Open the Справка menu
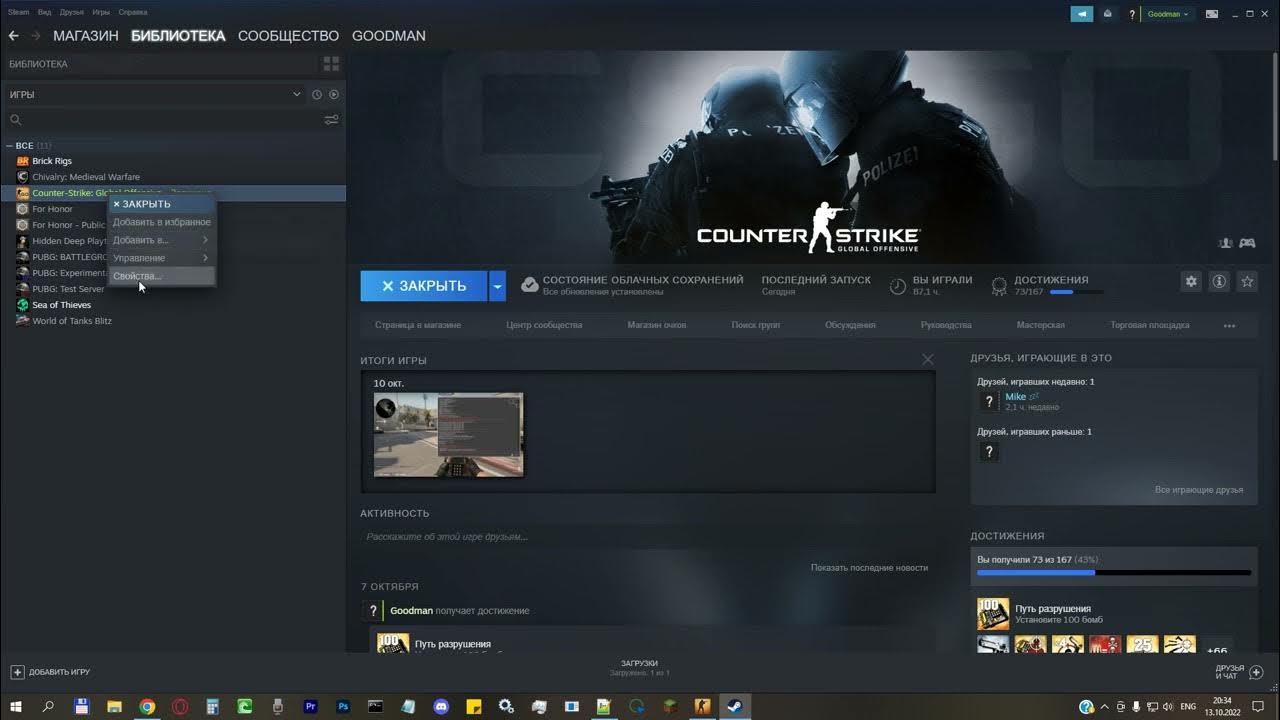The image size is (1280, 720). point(132,12)
